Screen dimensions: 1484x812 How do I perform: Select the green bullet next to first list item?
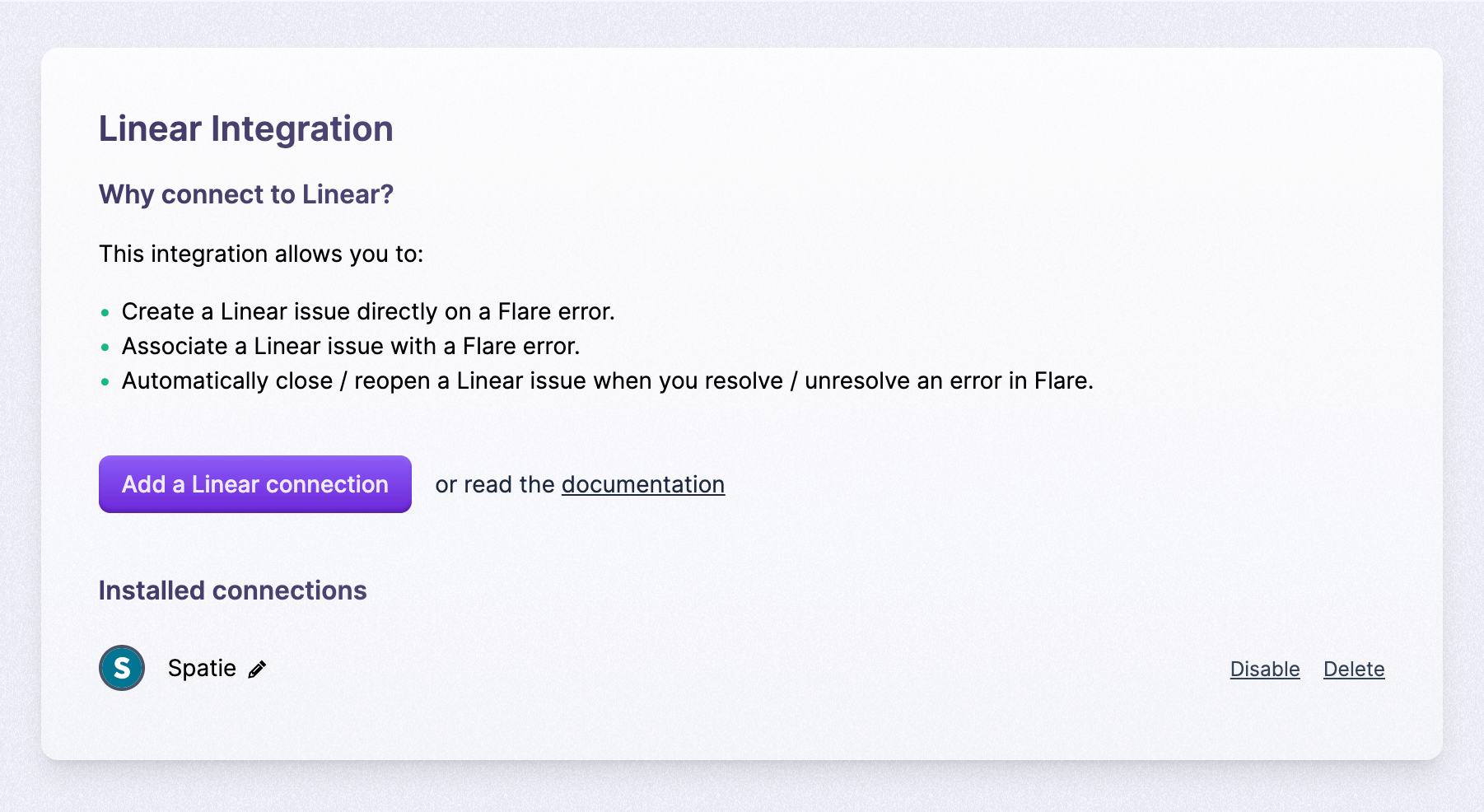[x=105, y=313]
